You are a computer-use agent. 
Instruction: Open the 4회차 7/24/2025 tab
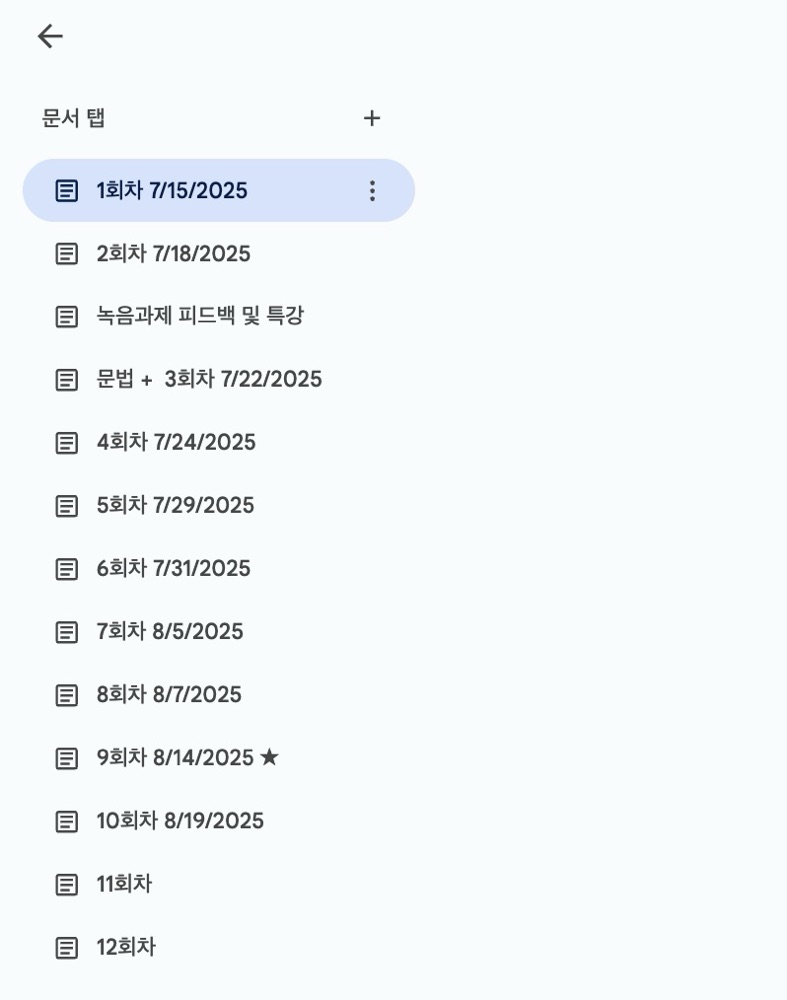pos(219,443)
